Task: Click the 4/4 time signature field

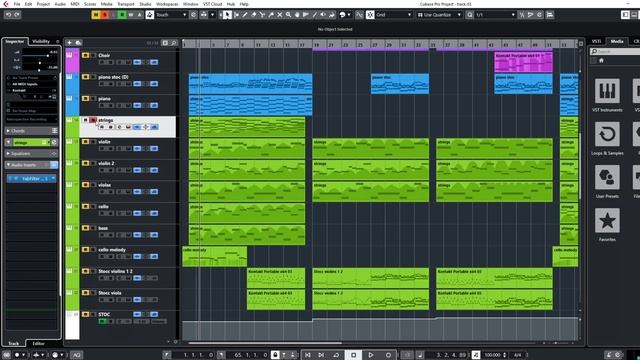Action: click(517, 355)
